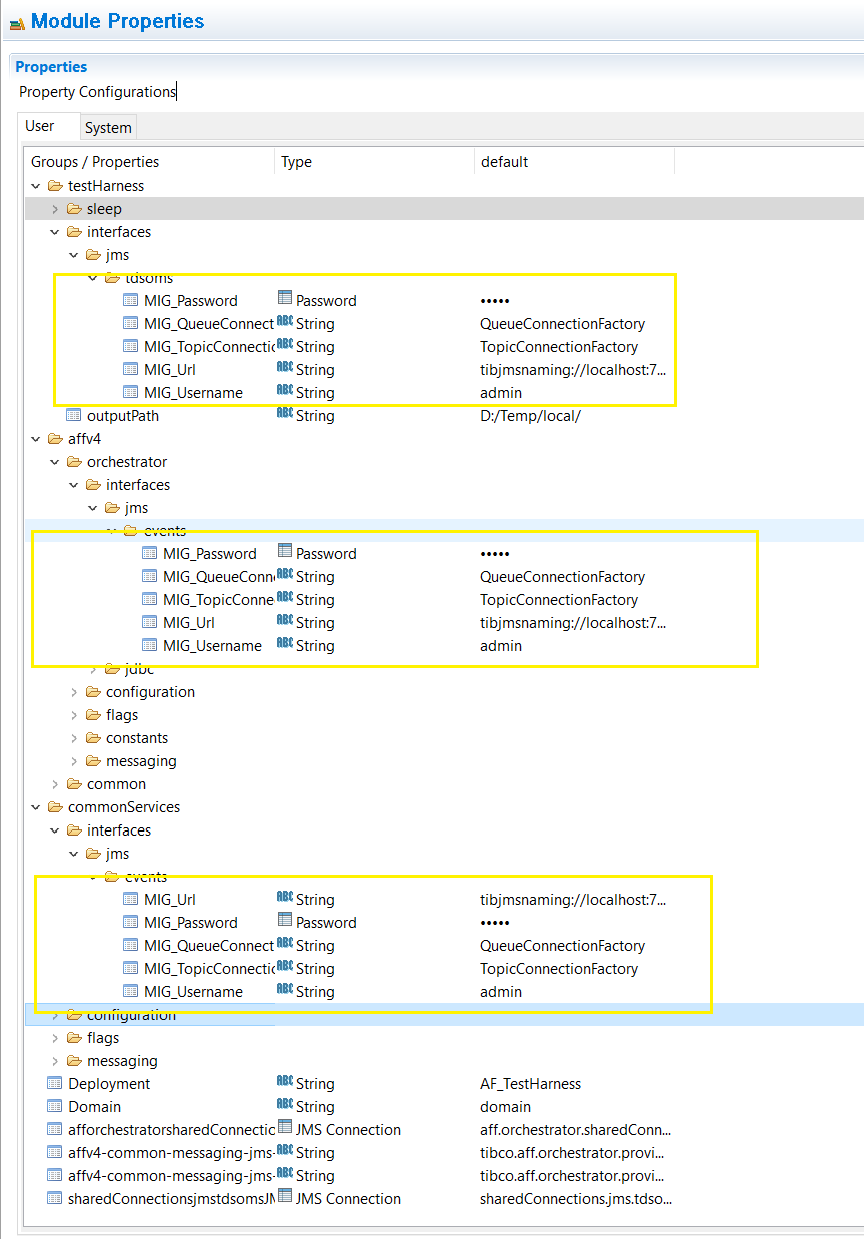Switch to the System tab
Viewport: 864px width, 1246px height.
pyautogui.click(x=108, y=128)
